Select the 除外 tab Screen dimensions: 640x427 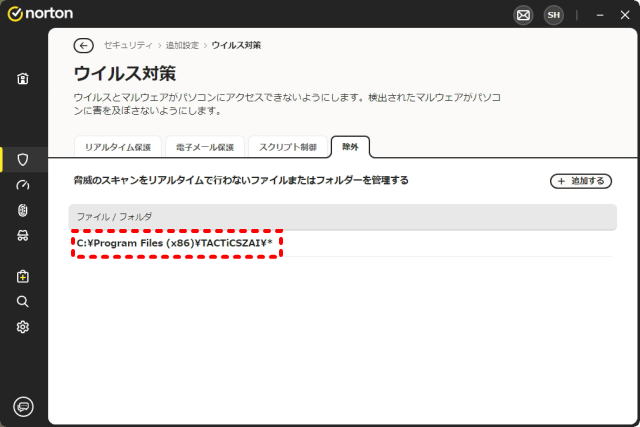click(350, 147)
